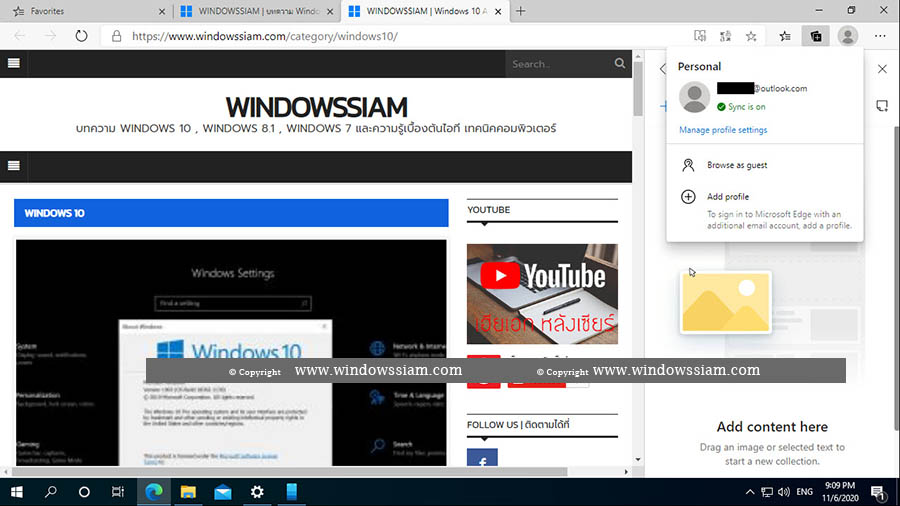Toggle the Collections toolbar button
The image size is (900, 506).
tap(816, 36)
